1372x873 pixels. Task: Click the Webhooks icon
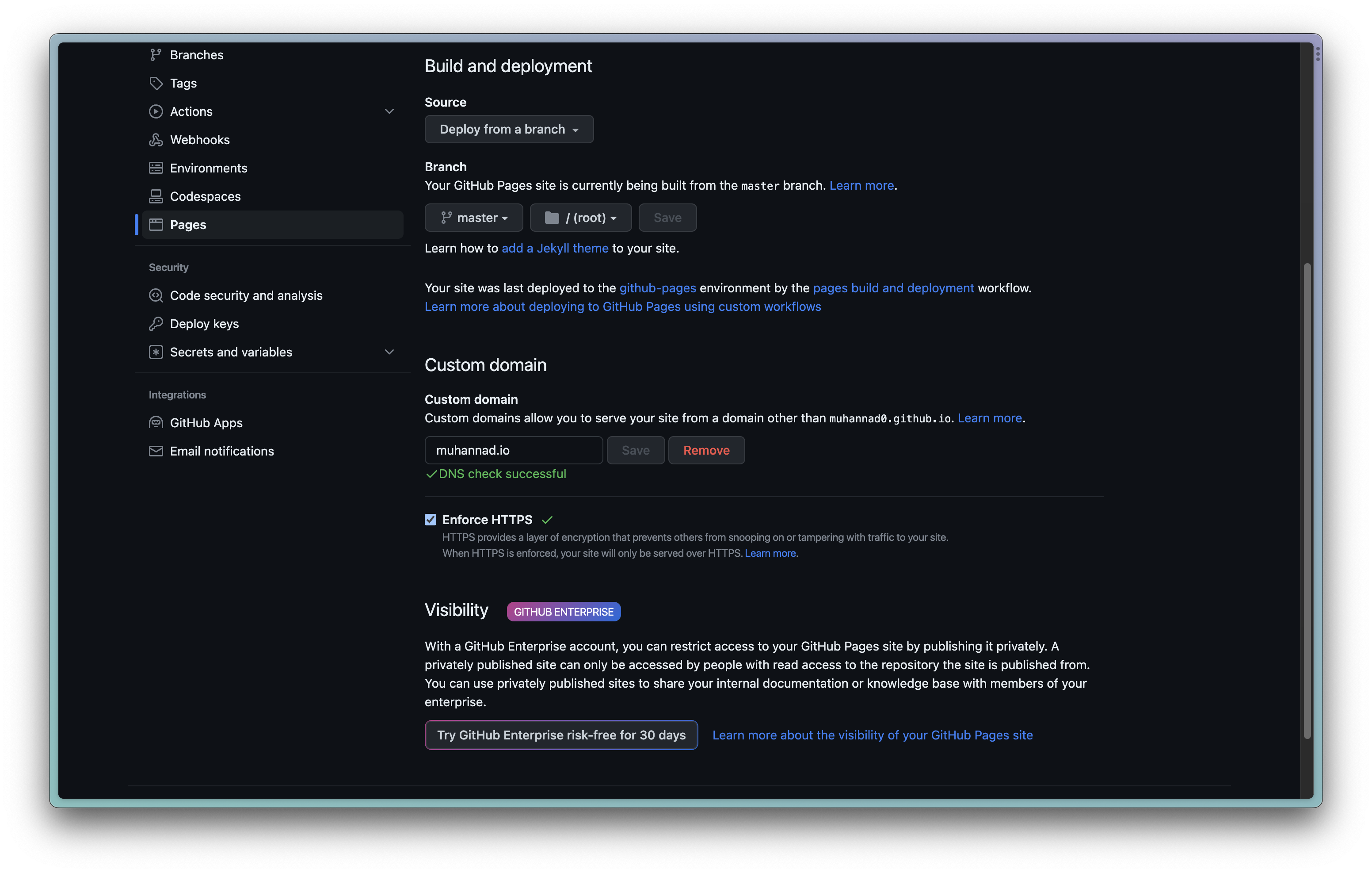(x=156, y=140)
